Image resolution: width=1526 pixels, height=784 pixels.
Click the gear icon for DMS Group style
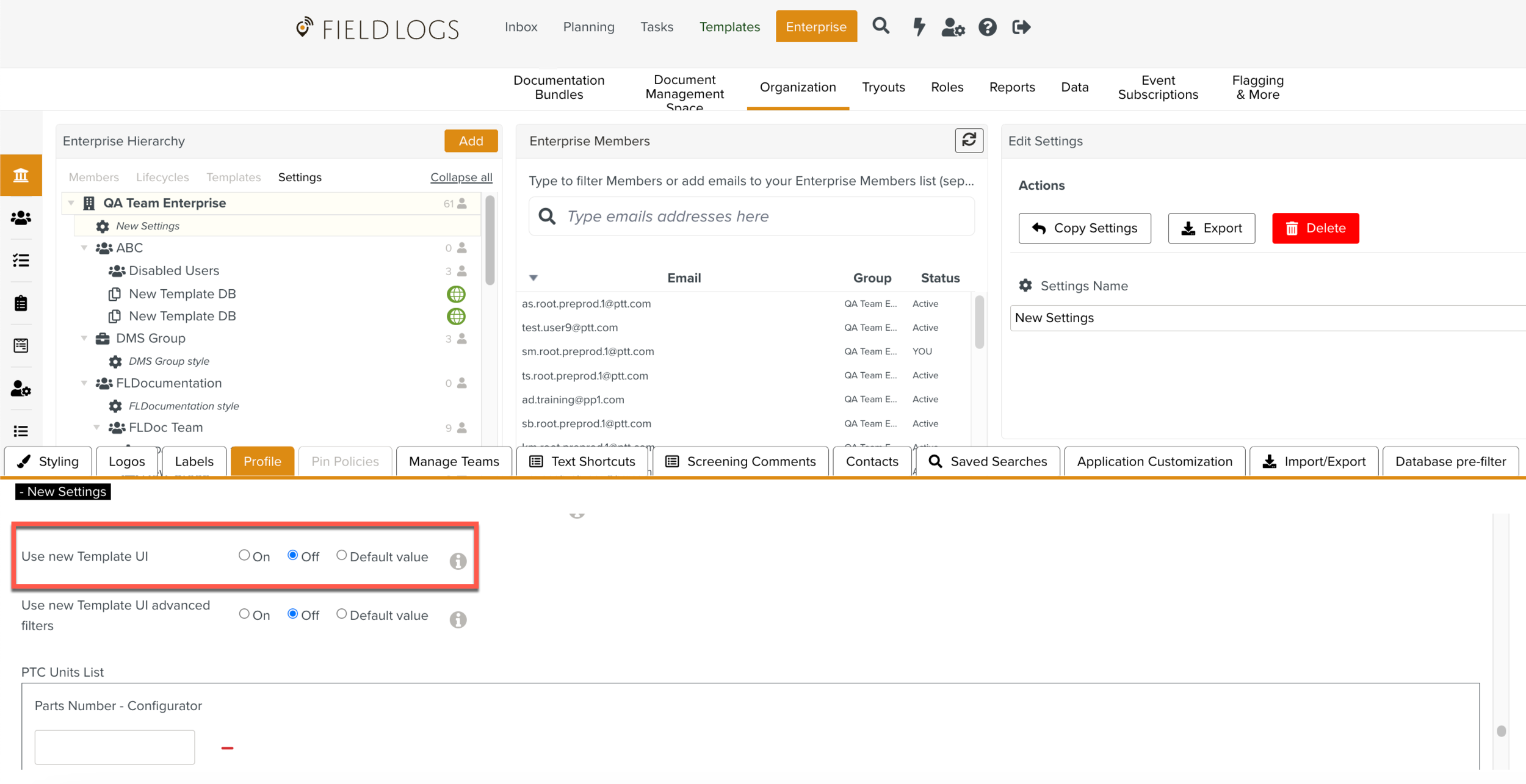click(x=115, y=362)
